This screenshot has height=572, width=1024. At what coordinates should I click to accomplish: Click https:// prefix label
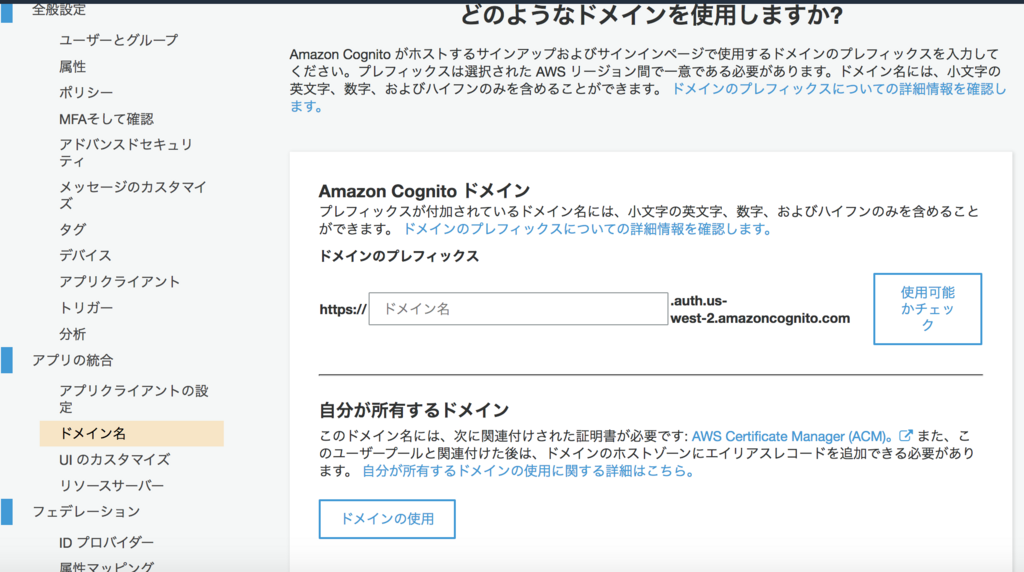coord(343,310)
